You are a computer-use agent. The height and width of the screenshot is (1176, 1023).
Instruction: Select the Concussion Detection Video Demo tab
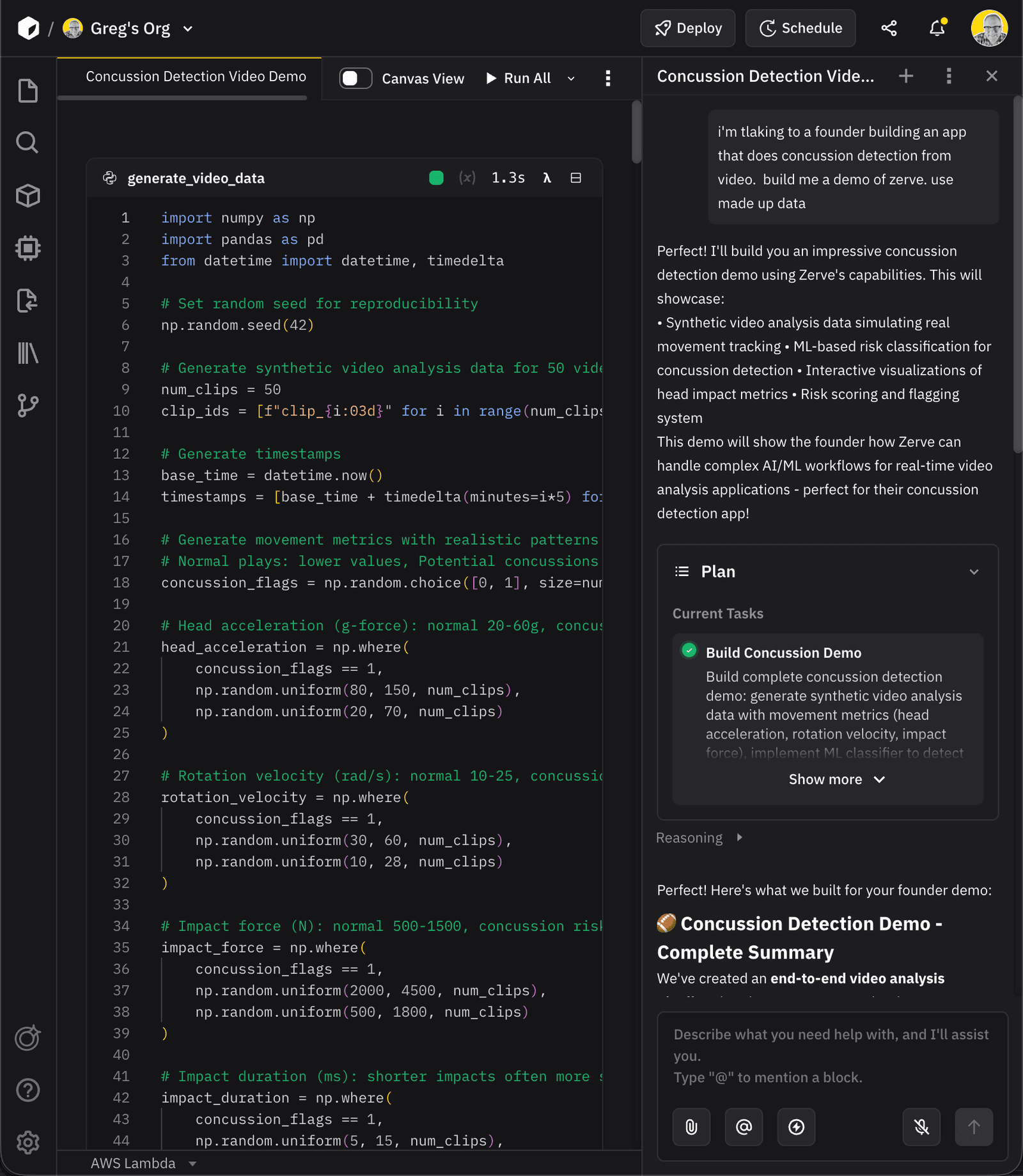tap(196, 77)
